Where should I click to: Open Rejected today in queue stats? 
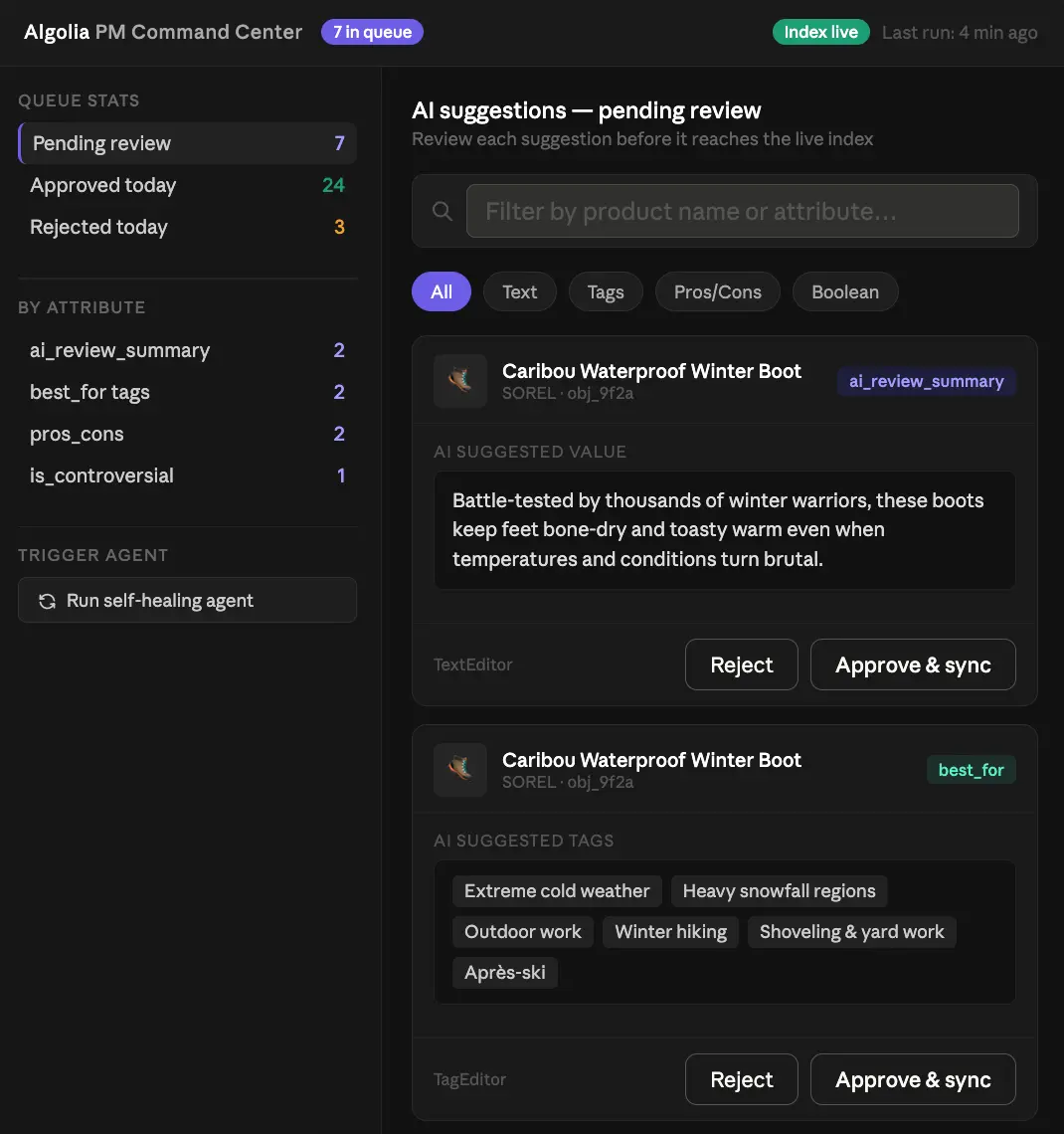(x=187, y=227)
